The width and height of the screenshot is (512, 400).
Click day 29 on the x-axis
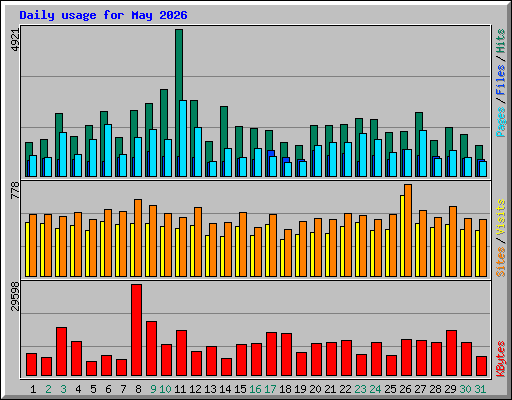[450, 389]
